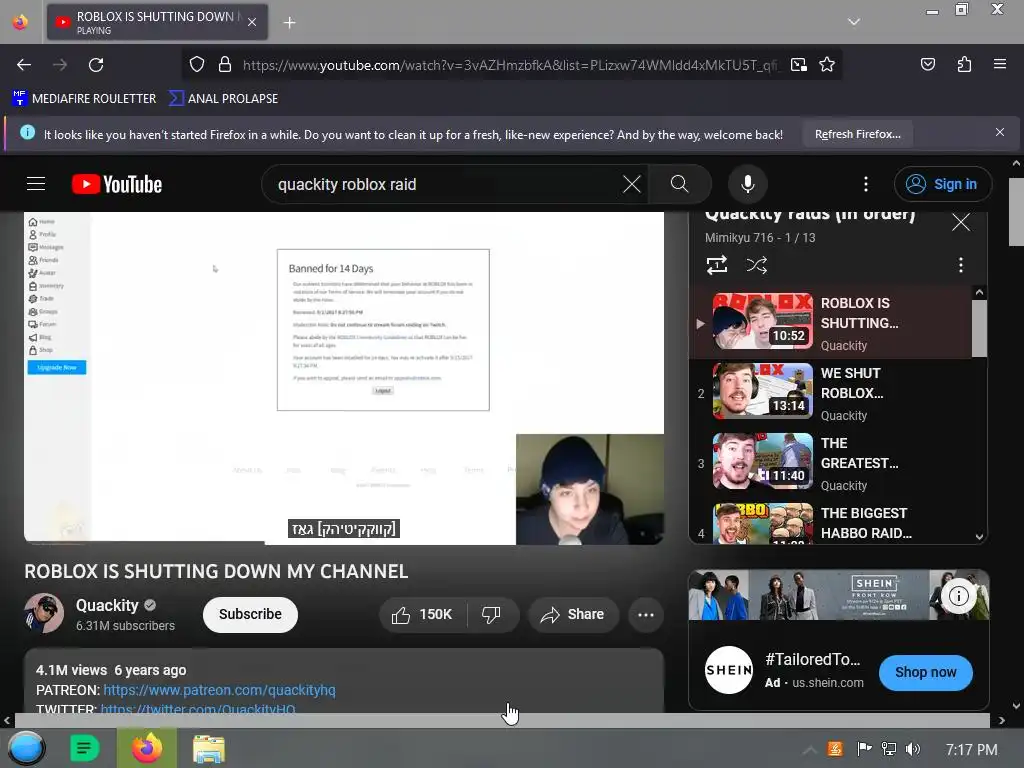Viewport: 1024px width, 768px height.
Task: Dislike the video with thumbs down
Action: [491, 615]
